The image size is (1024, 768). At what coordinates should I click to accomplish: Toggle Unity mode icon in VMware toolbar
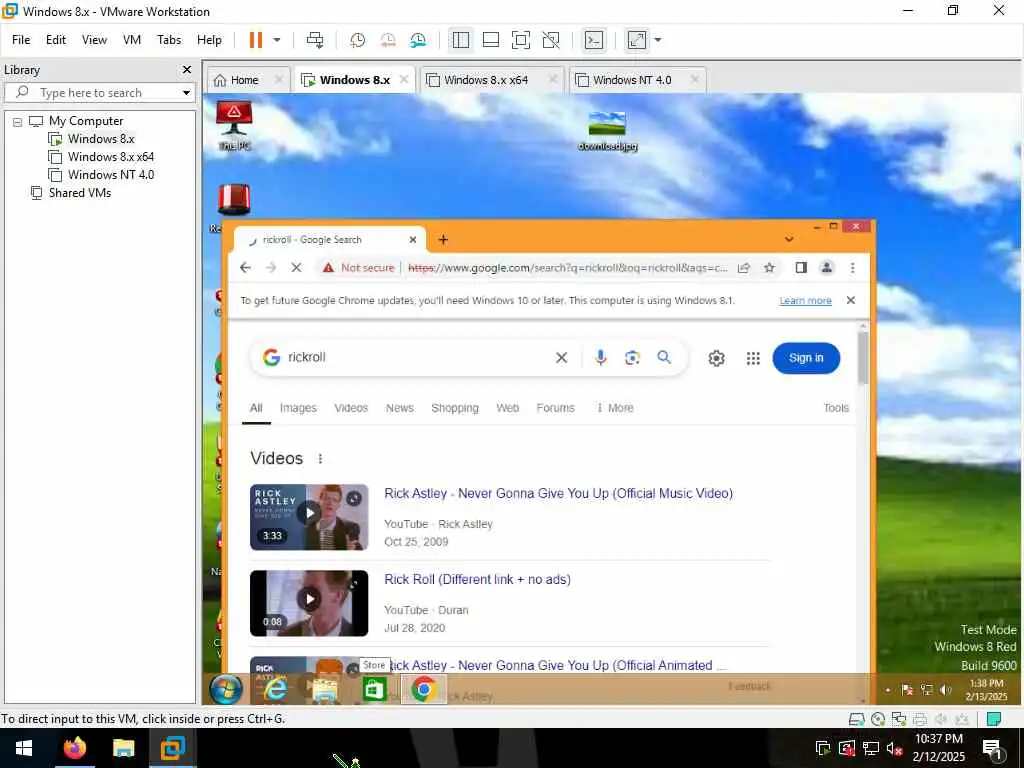tap(551, 40)
